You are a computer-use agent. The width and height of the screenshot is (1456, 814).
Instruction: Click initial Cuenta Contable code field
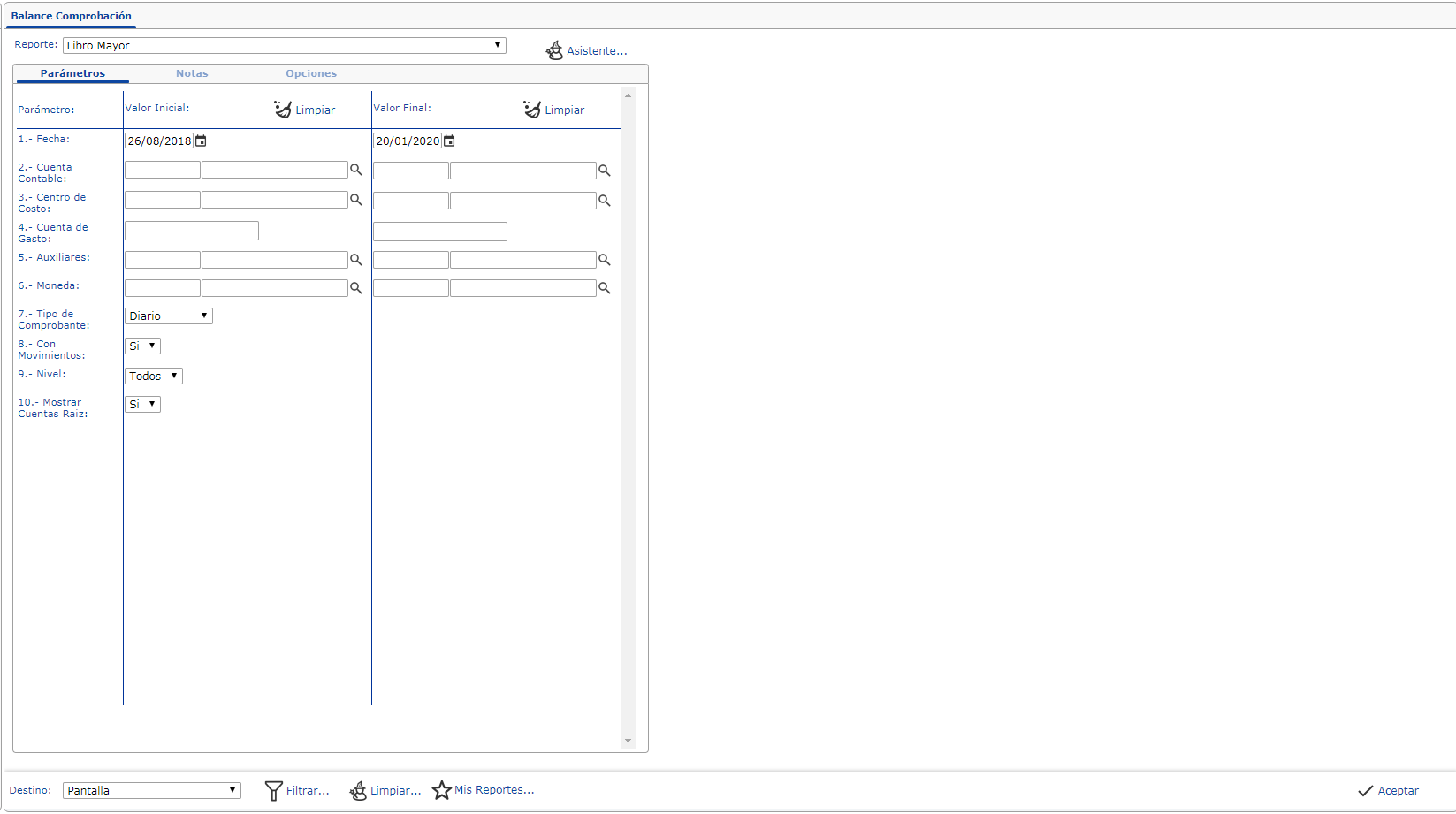point(163,170)
